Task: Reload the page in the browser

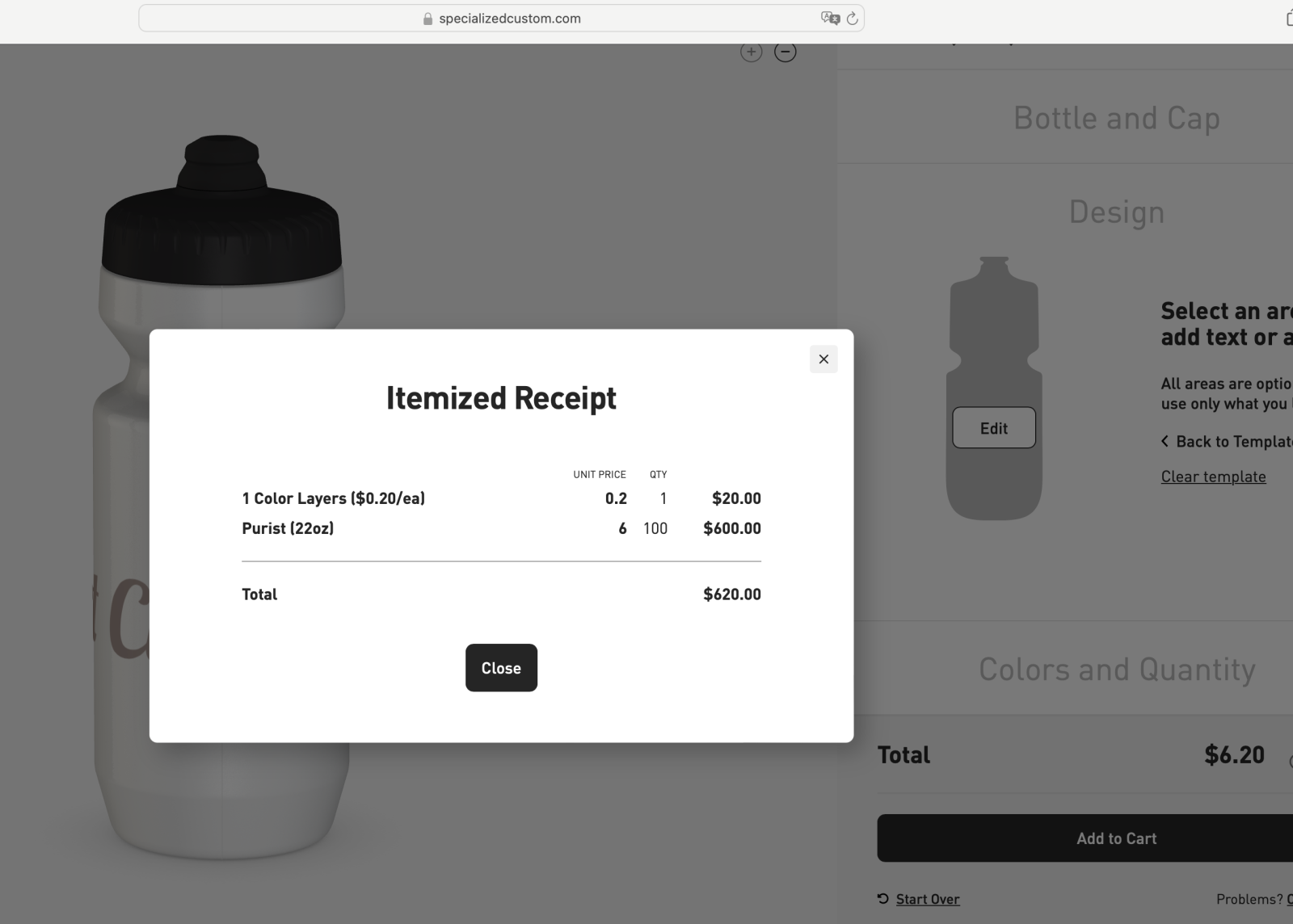Action: point(852,19)
